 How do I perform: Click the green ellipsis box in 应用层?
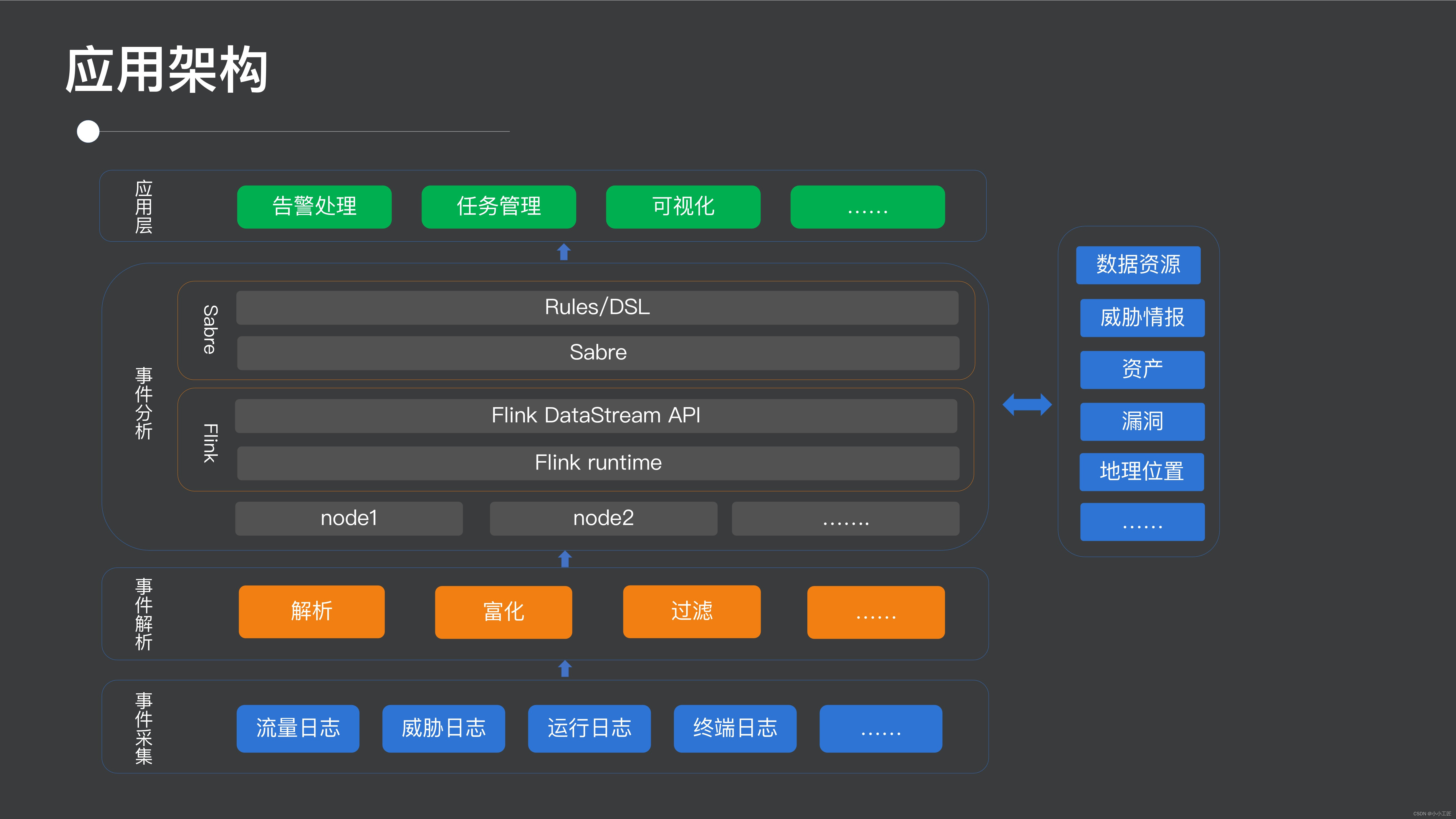click(x=868, y=207)
